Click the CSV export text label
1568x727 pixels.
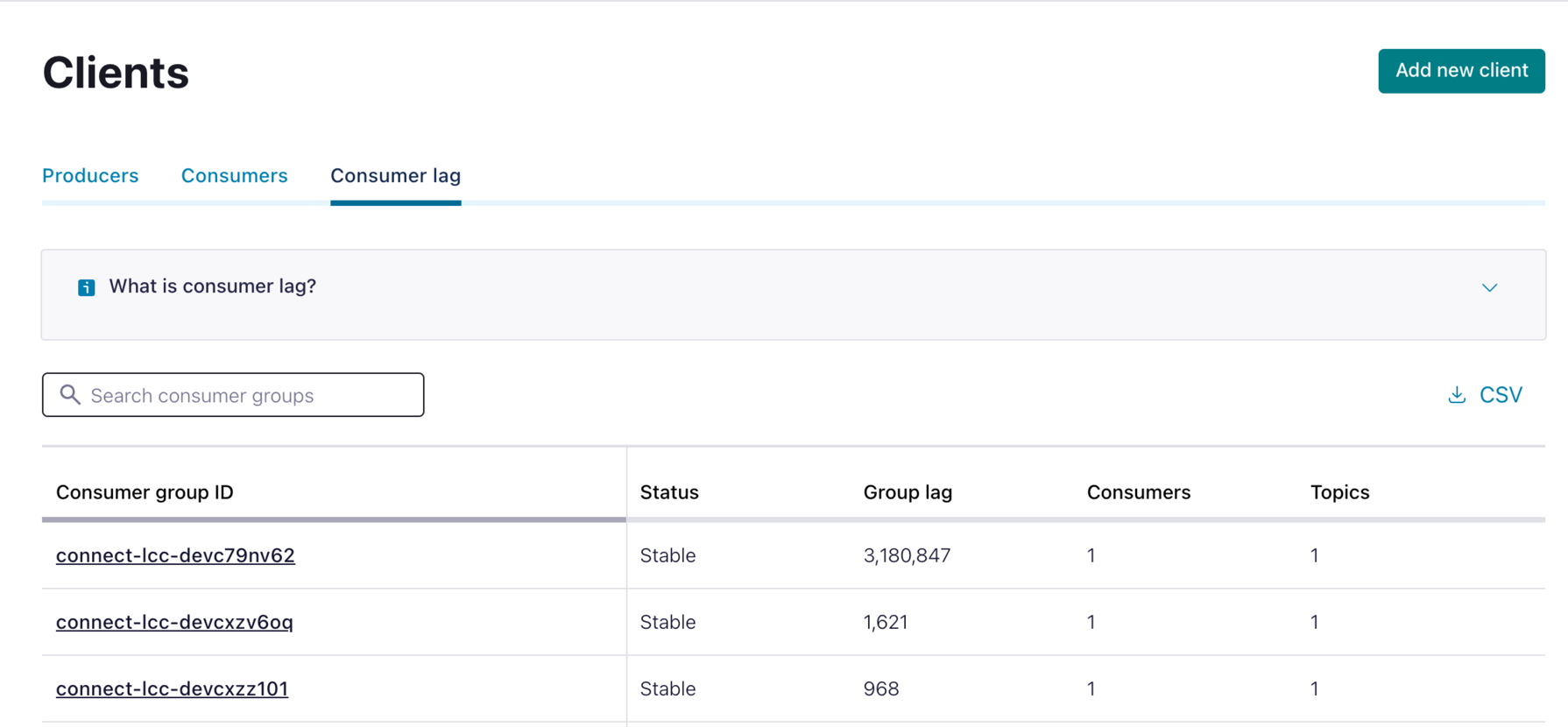point(1501,395)
